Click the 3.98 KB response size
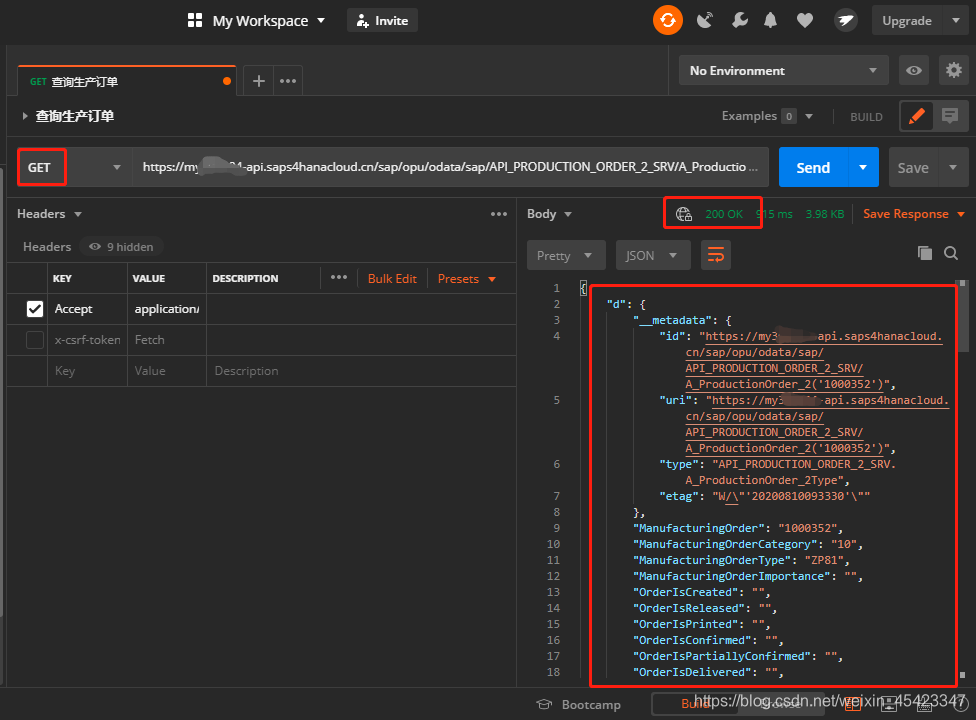The width and height of the screenshot is (976, 720). [x=825, y=214]
